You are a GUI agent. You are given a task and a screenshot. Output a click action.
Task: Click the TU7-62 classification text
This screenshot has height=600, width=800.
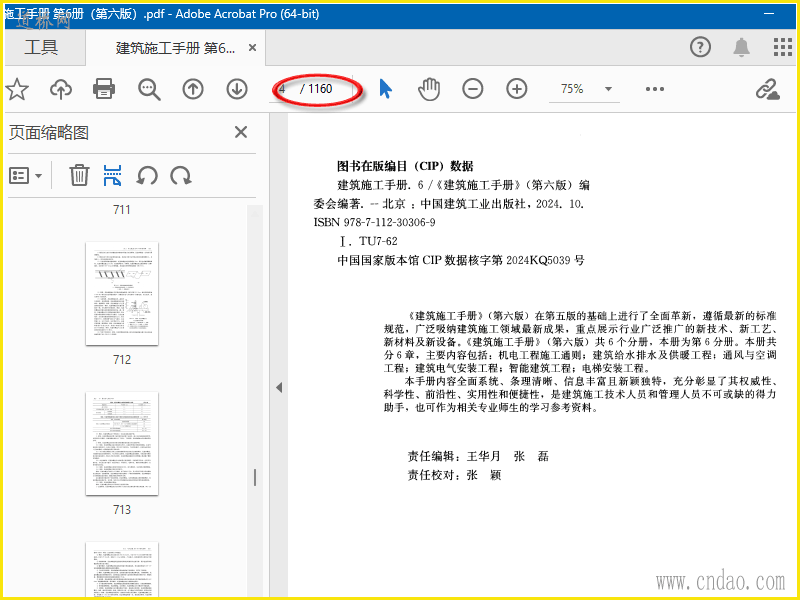pyautogui.click(x=378, y=241)
